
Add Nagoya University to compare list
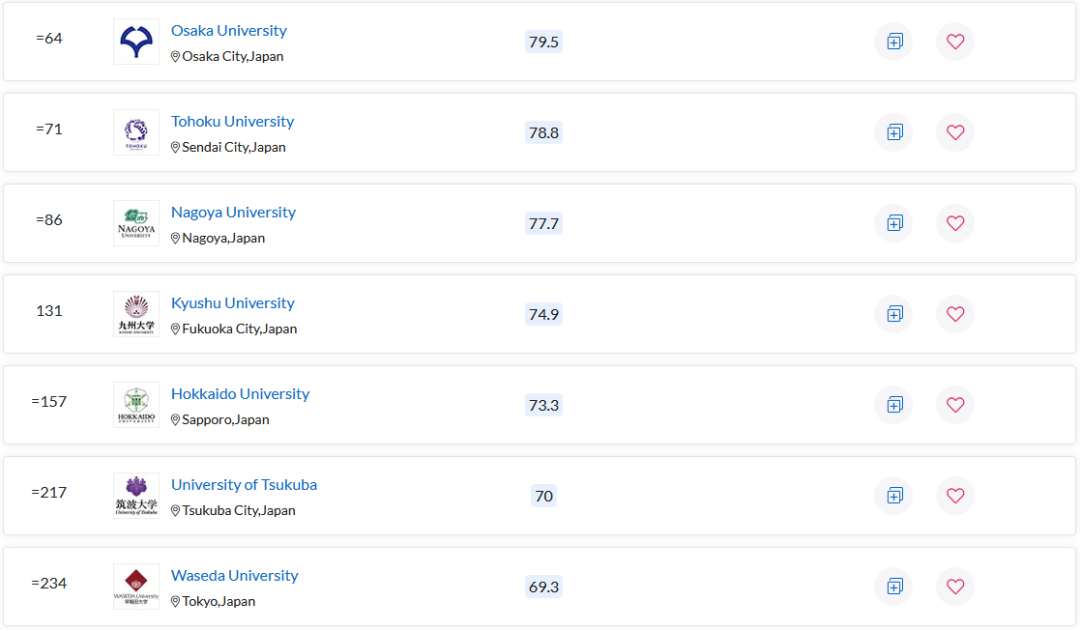(x=893, y=223)
